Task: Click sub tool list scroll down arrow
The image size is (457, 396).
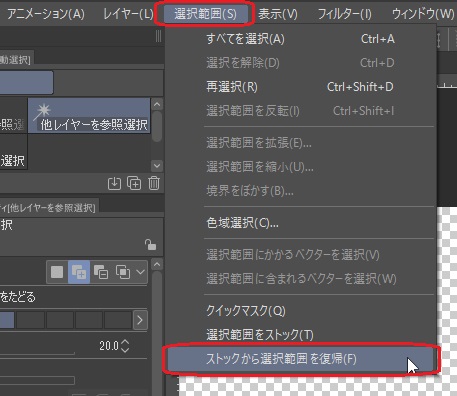Action: tap(157, 165)
